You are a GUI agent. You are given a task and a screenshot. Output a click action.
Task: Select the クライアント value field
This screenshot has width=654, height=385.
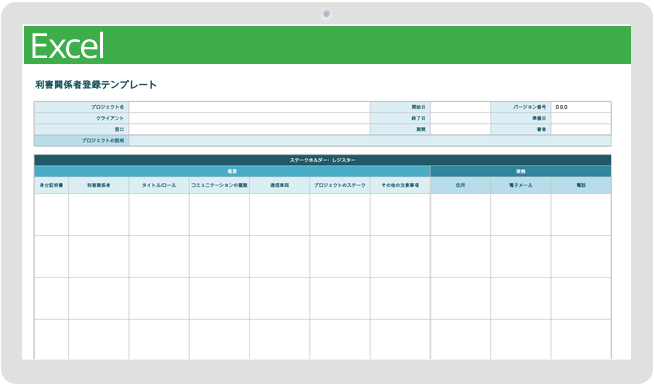[249, 118]
